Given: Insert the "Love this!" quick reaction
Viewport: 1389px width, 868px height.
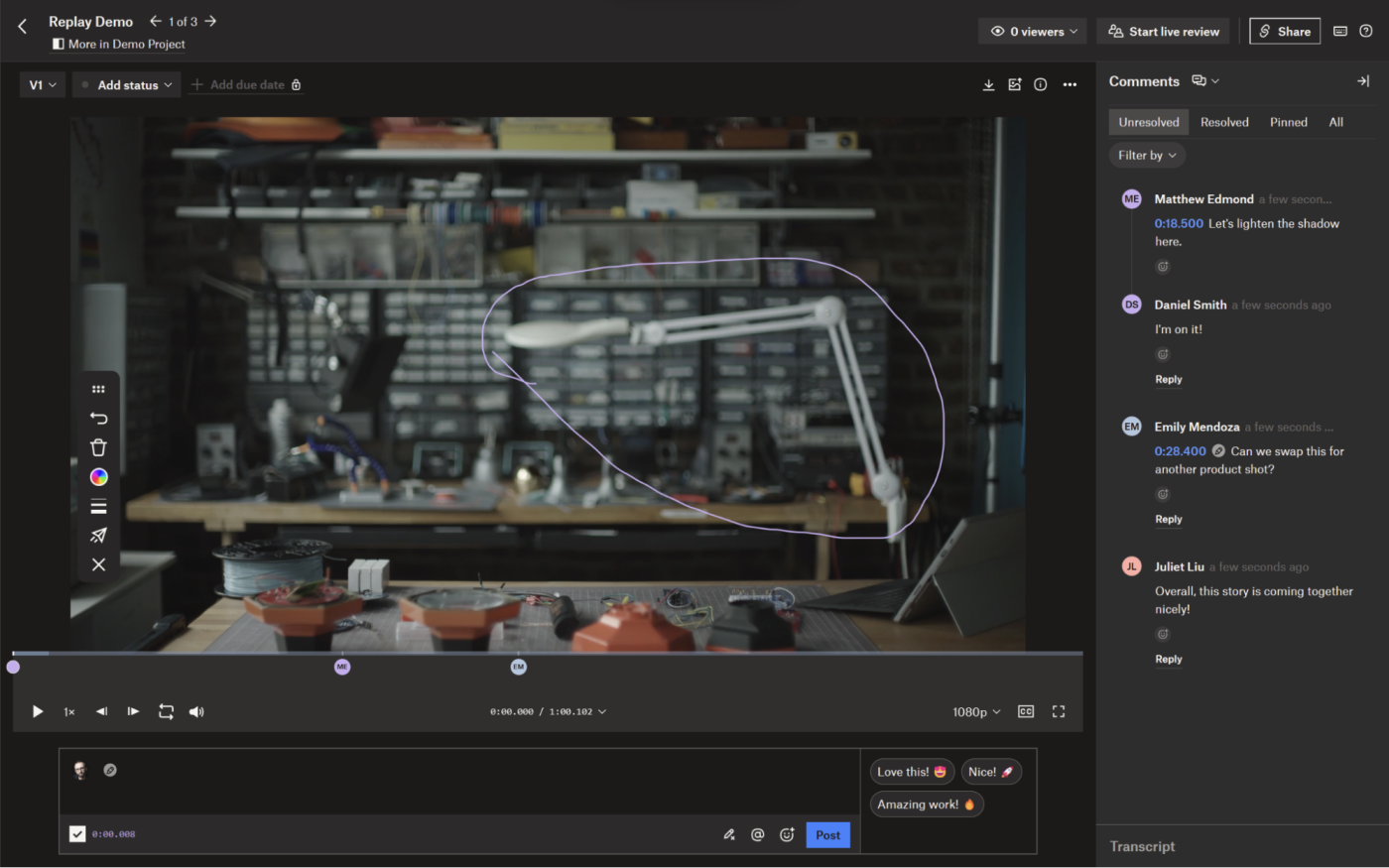Looking at the screenshot, I should point(912,772).
